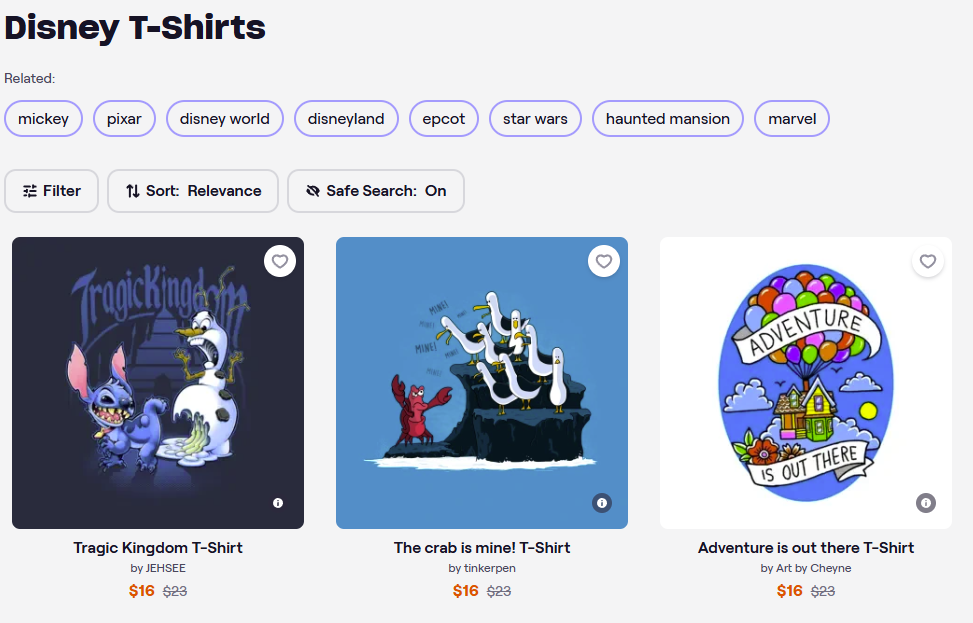Screen dimensions: 973x623
Task: Show info for Adventure is out there design
Action: click(926, 503)
